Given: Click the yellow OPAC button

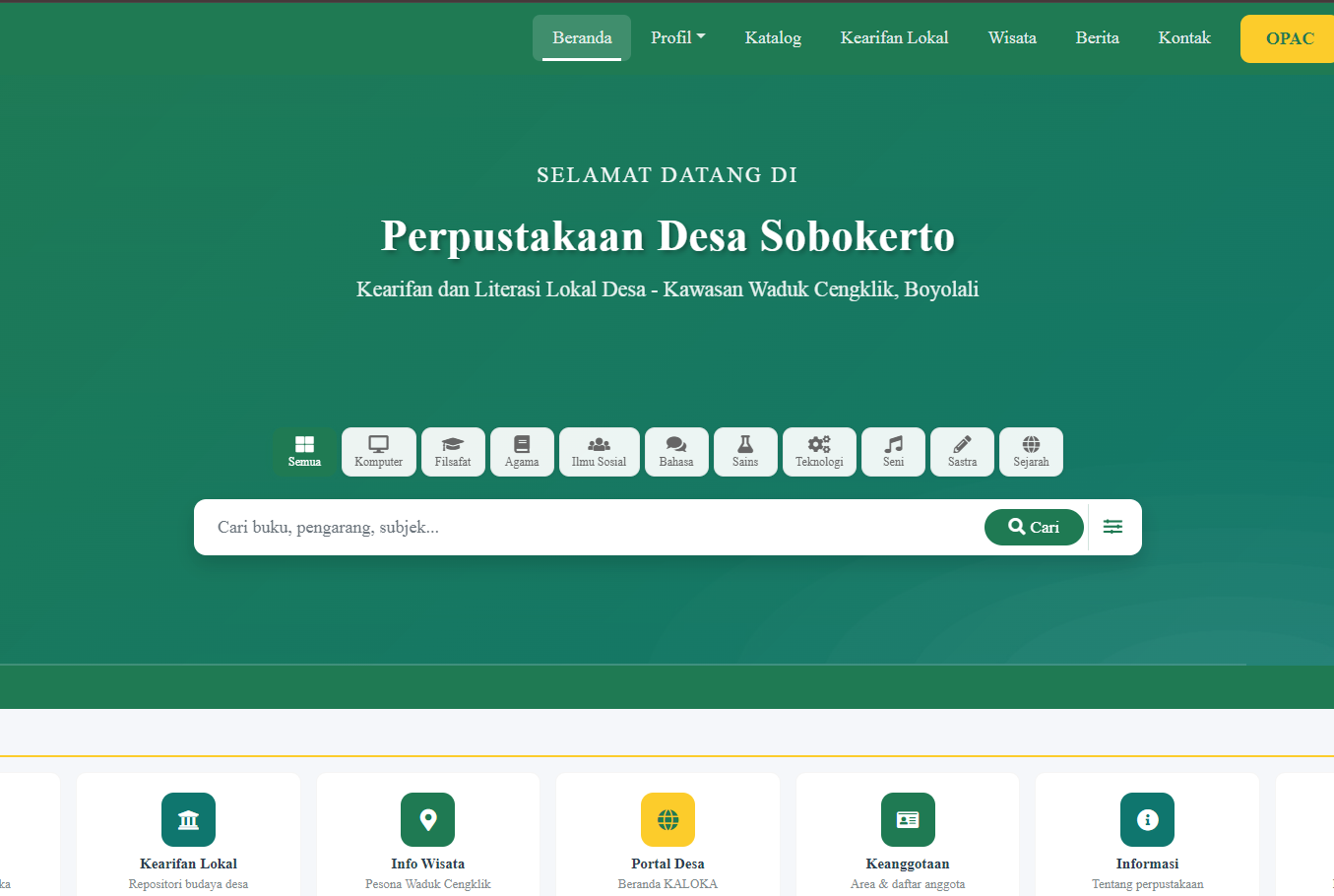Looking at the screenshot, I should tap(1288, 38).
